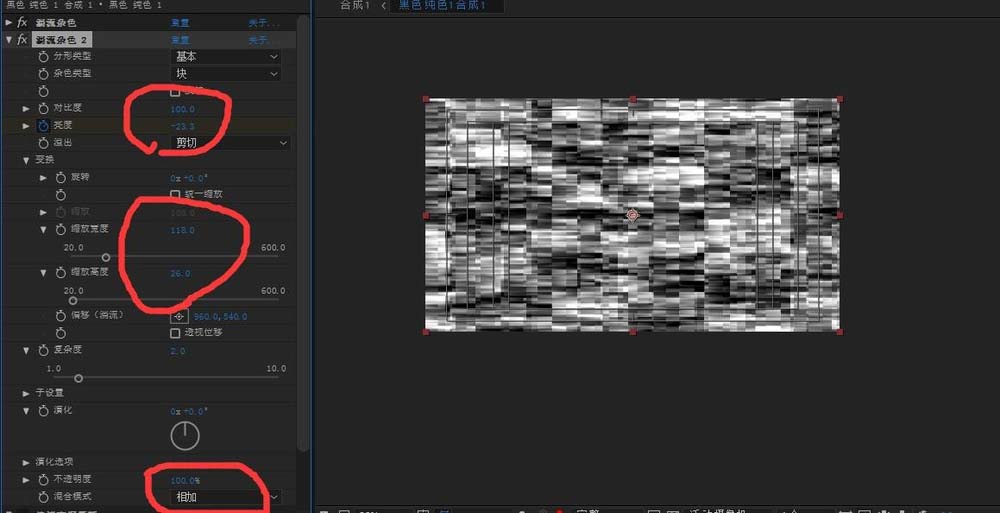Enable the 偏移(湍流) stopwatch

click(x=61, y=316)
